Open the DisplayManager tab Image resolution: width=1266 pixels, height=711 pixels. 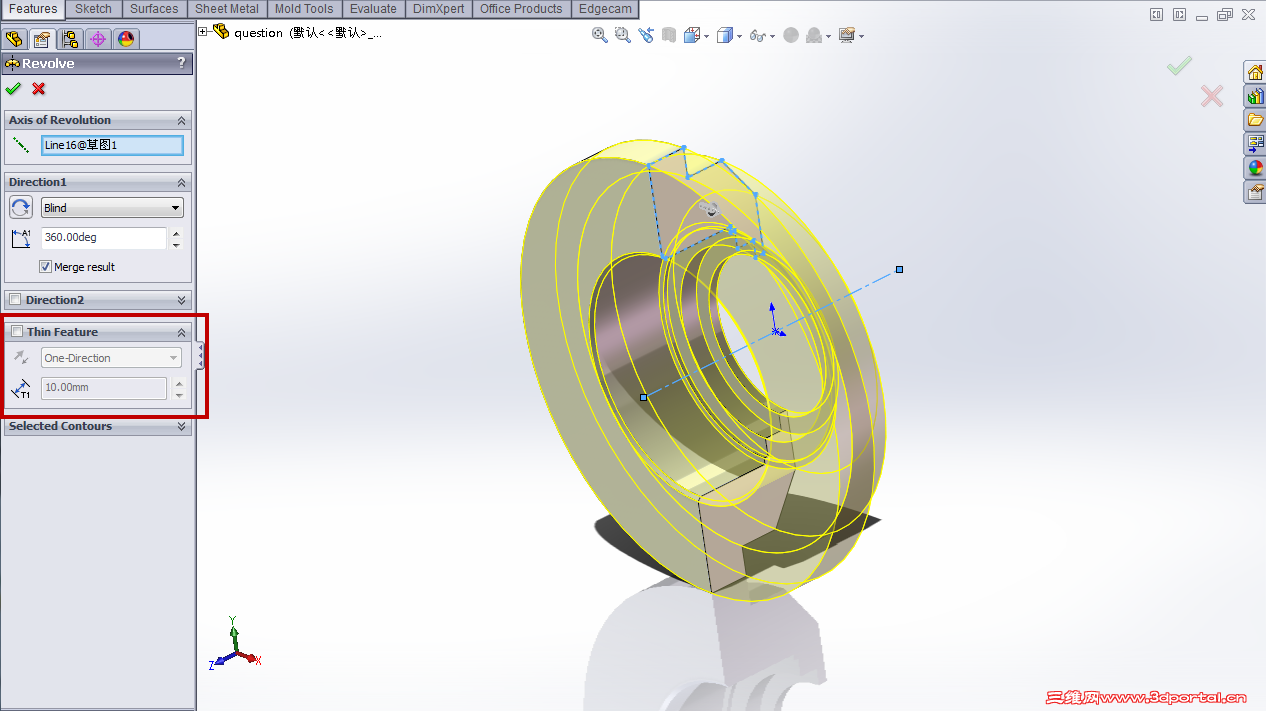pos(126,39)
